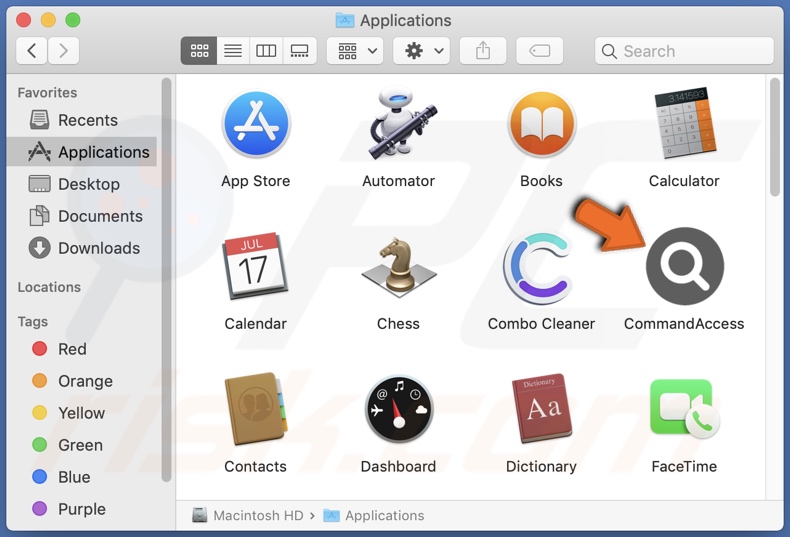Open Recents in the sidebar

click(82, 120)
